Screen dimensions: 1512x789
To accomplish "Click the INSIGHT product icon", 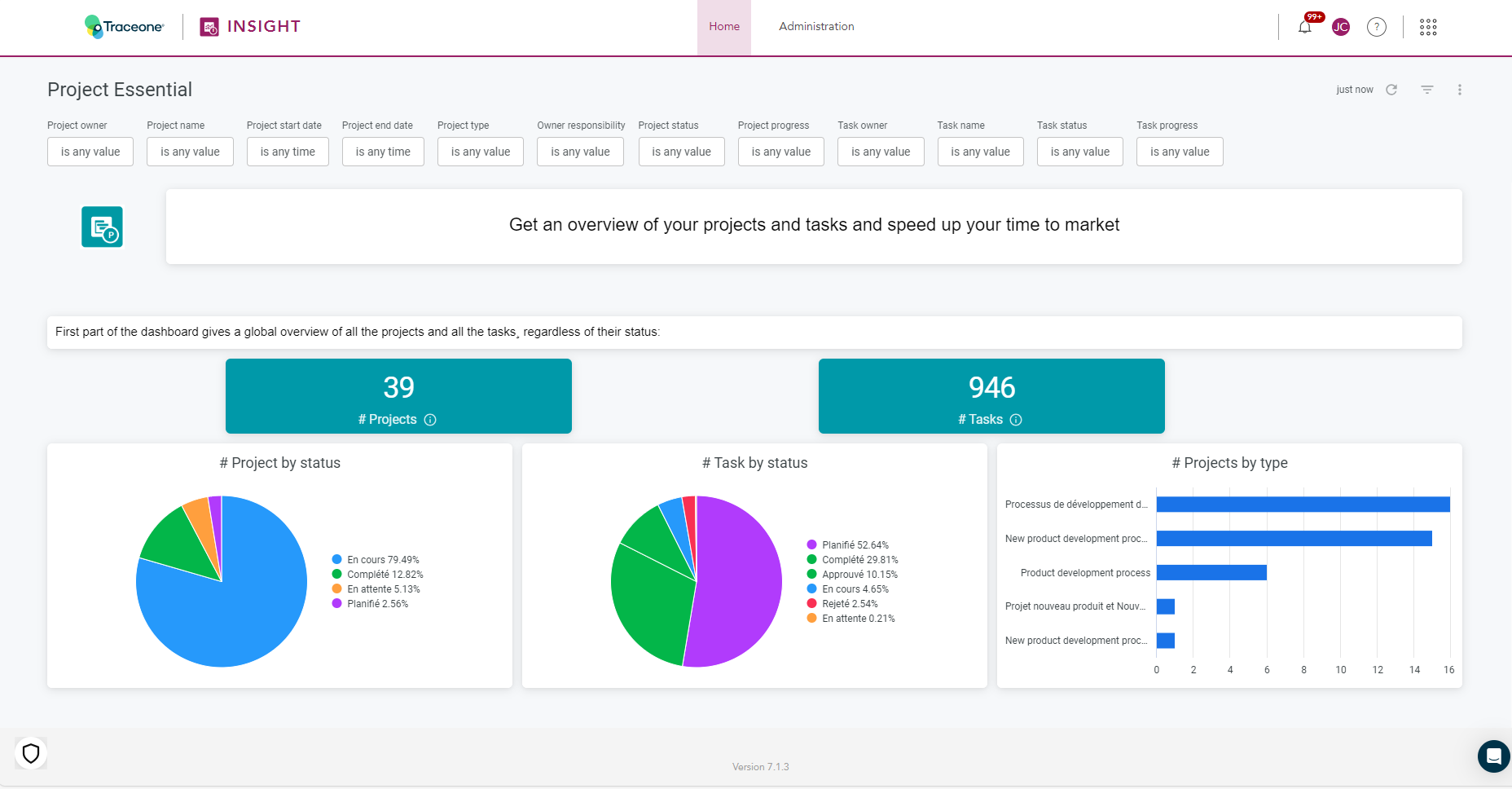I will [209, 26].
